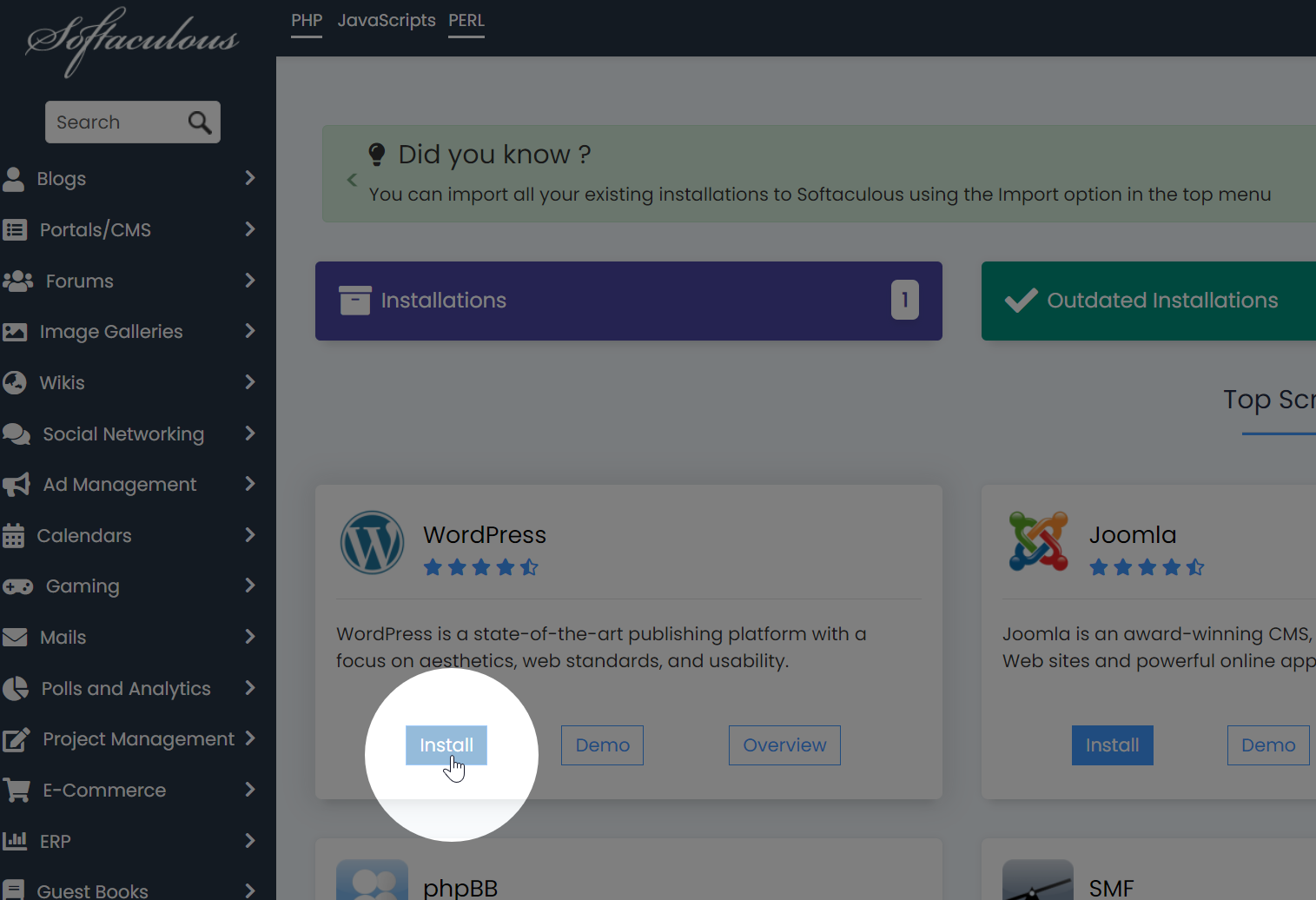Click the ERP bar chart icon
This screenshot has height=900, width=1316.
pyautogui.click(x=15, y=841)
